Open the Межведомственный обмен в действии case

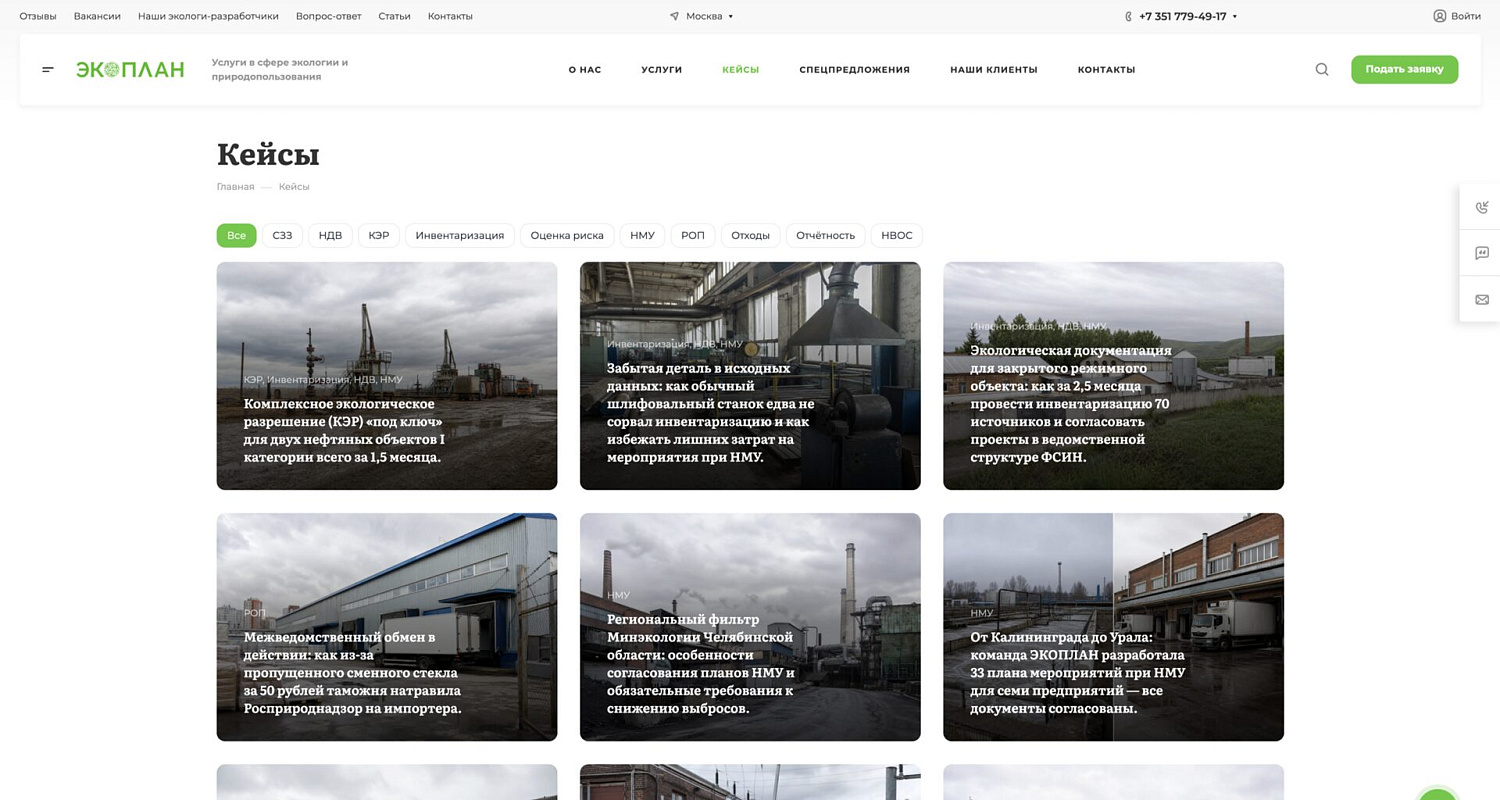pyautogui.click(x=387, y=627)
